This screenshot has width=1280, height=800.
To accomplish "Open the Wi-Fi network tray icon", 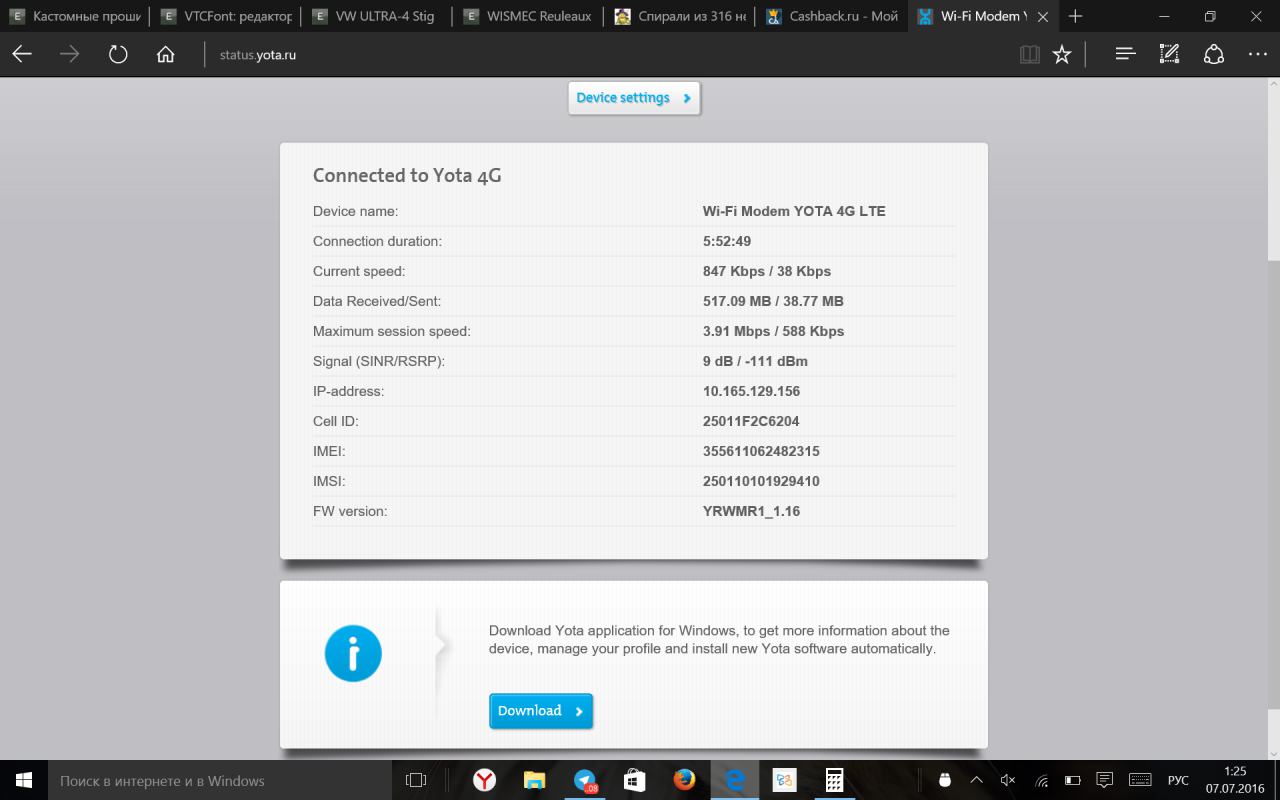I will coord(1040,780).
